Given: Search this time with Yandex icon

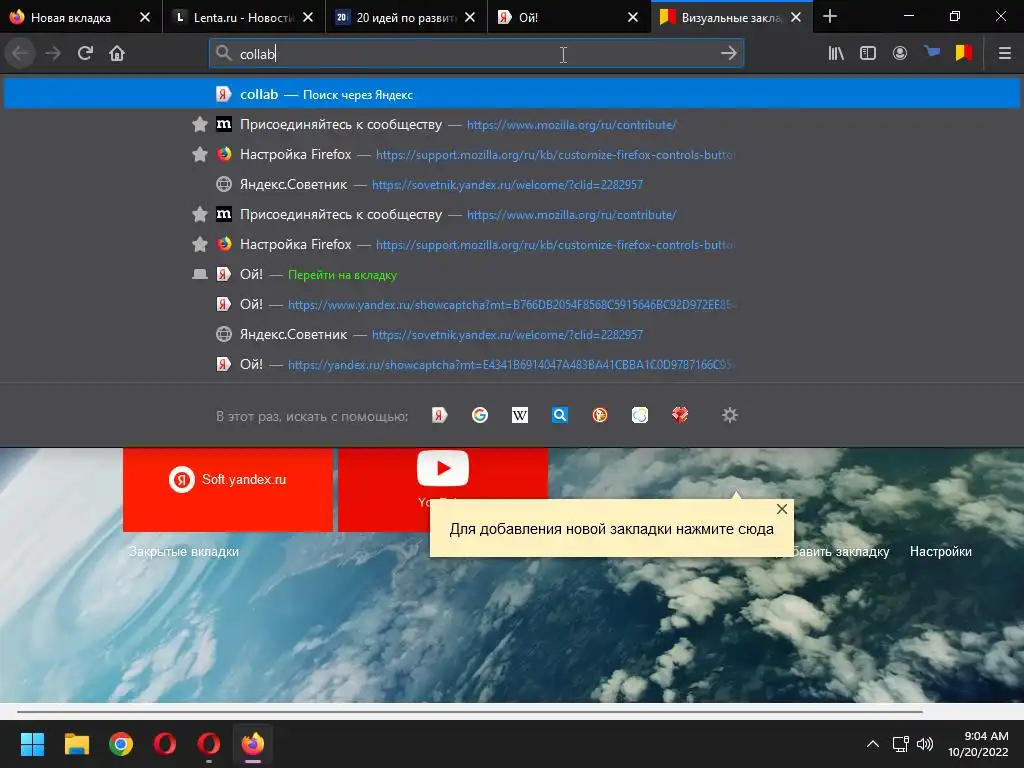Looking at the screenshot, I should [x=440, y=415].
